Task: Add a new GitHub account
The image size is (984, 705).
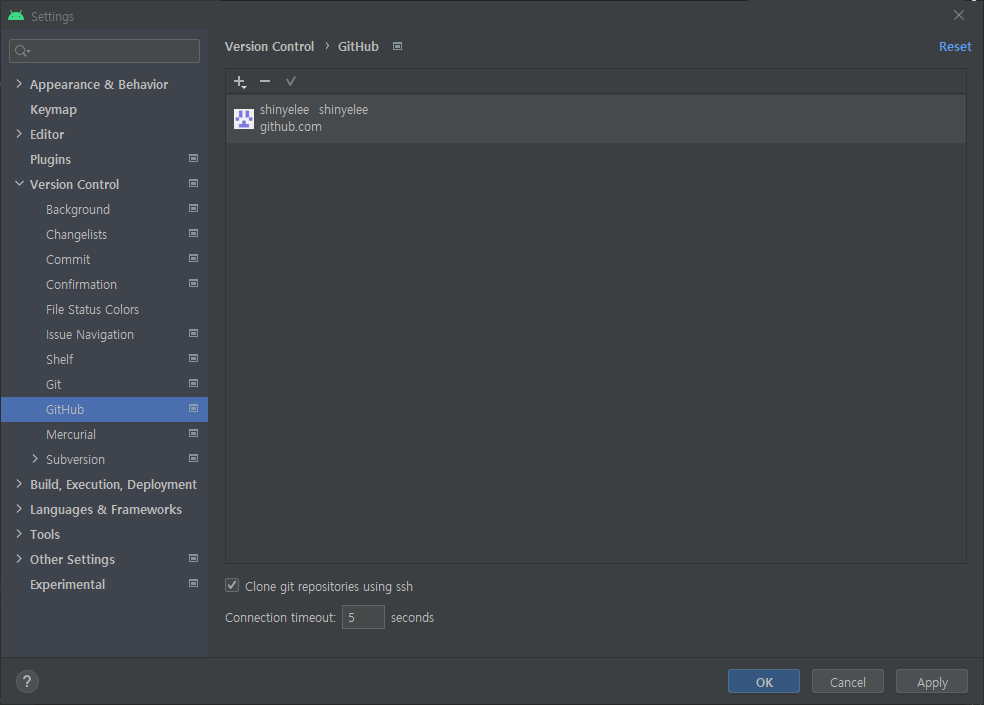Action: point(240,82)
